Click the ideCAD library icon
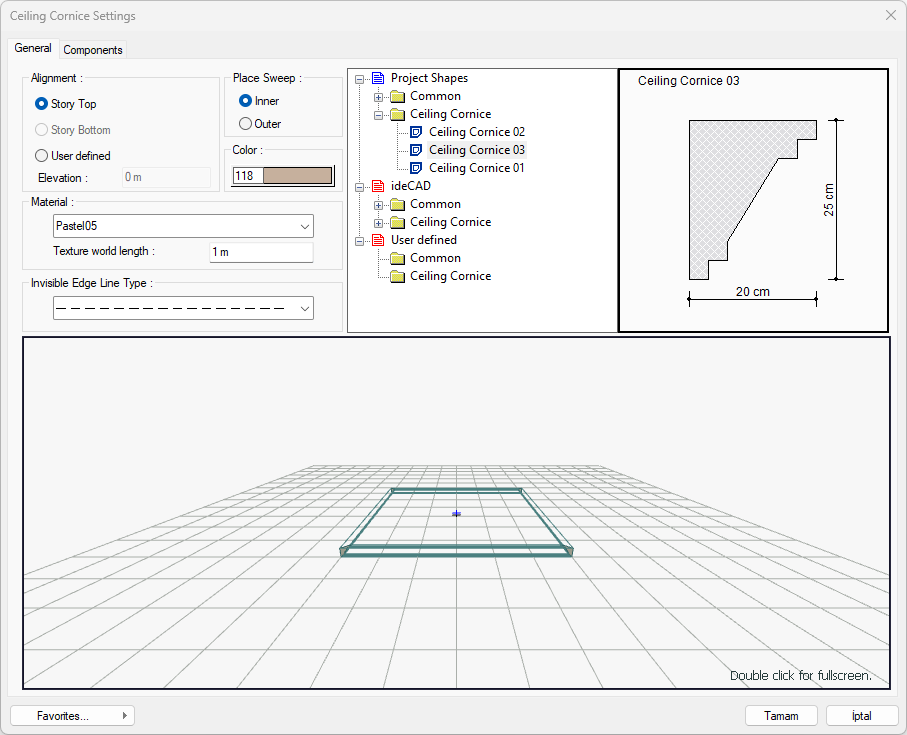 [x=377, y=186]
